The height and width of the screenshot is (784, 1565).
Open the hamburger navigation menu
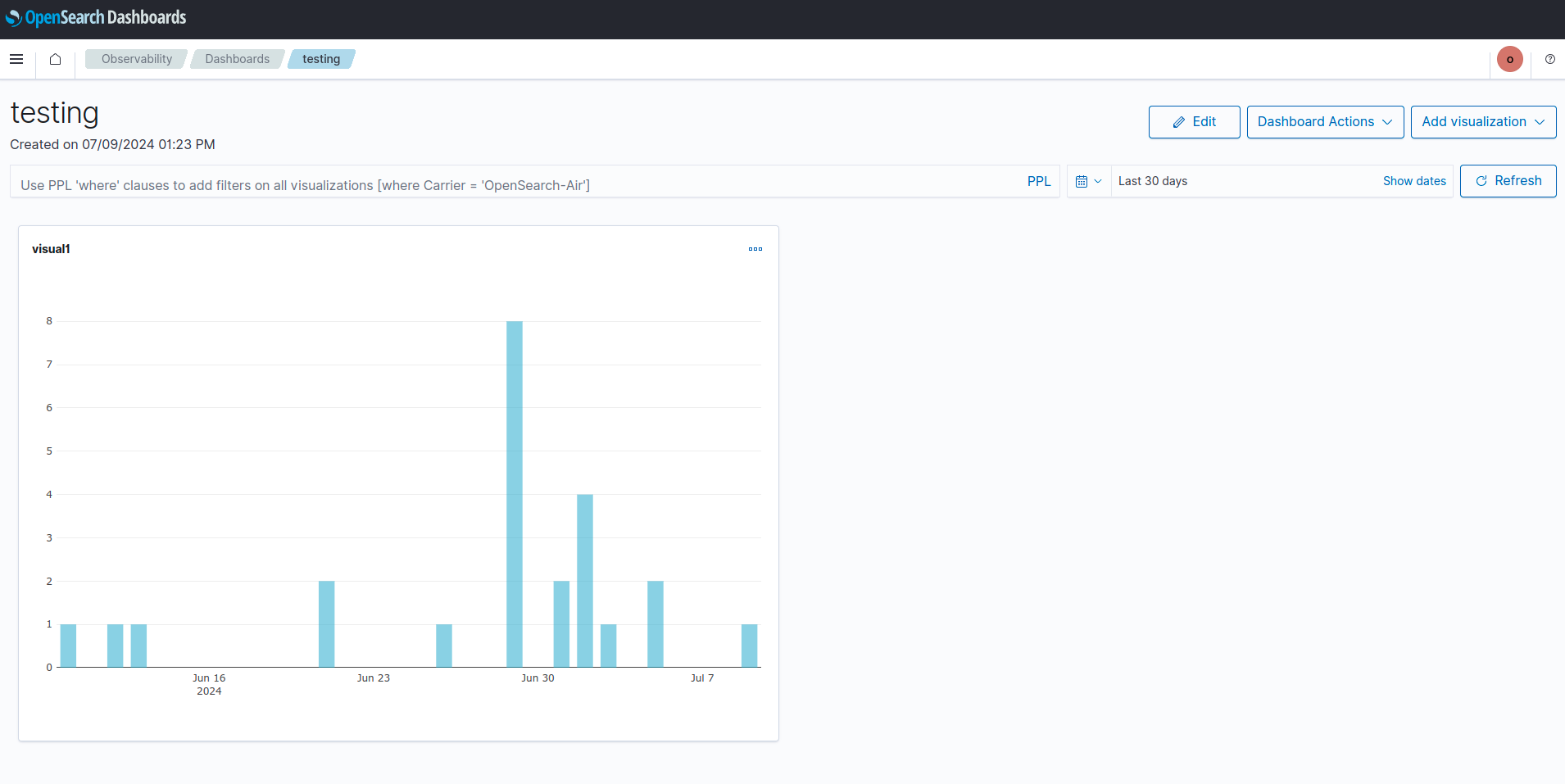coord(16,59)
